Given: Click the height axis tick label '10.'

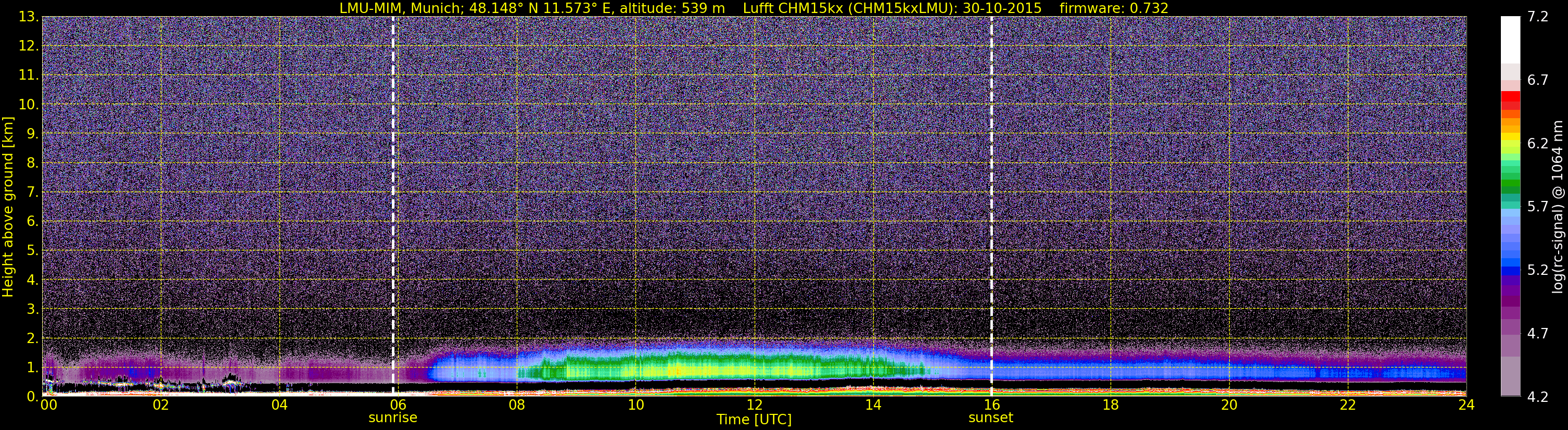Looking at the screenshot, I should [29, 105].
